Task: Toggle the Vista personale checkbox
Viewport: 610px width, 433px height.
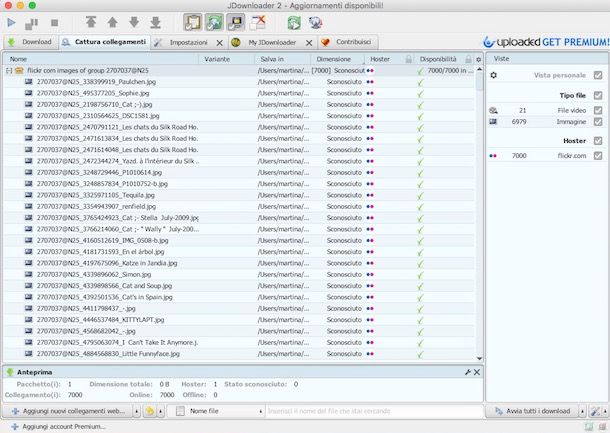Action: pos(598,75)
